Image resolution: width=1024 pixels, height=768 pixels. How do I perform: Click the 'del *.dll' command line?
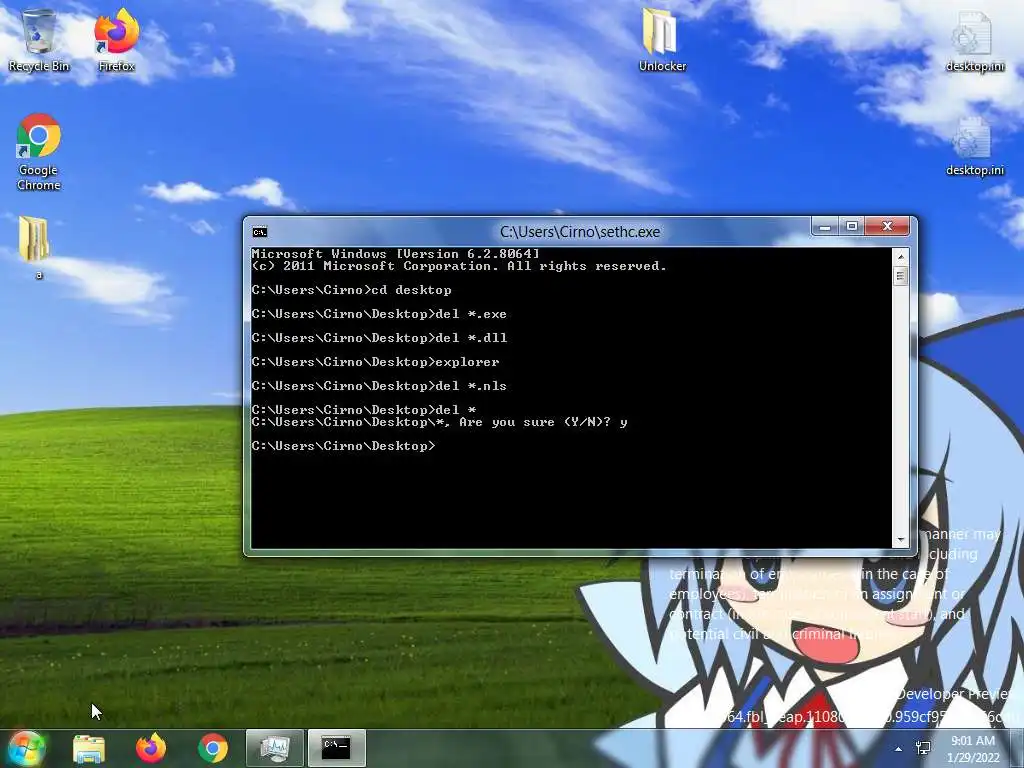379,338
